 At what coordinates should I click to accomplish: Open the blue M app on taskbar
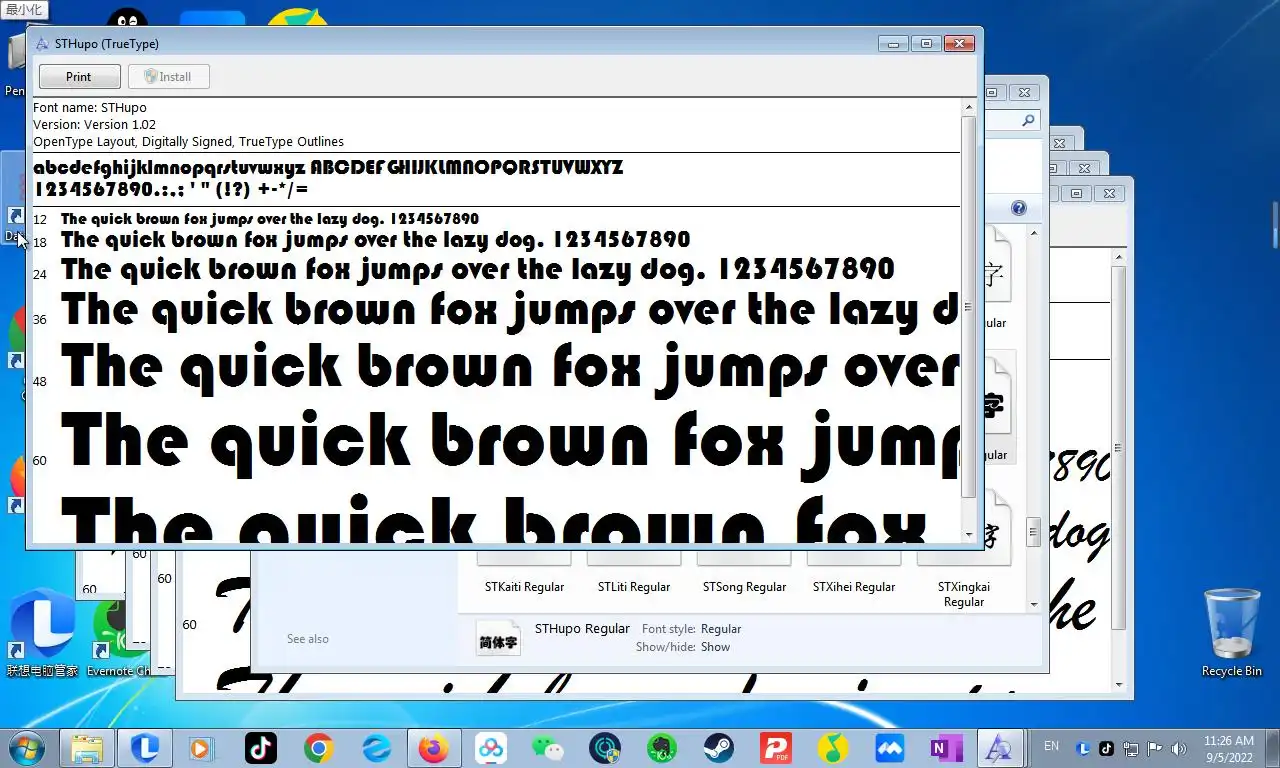890,748
